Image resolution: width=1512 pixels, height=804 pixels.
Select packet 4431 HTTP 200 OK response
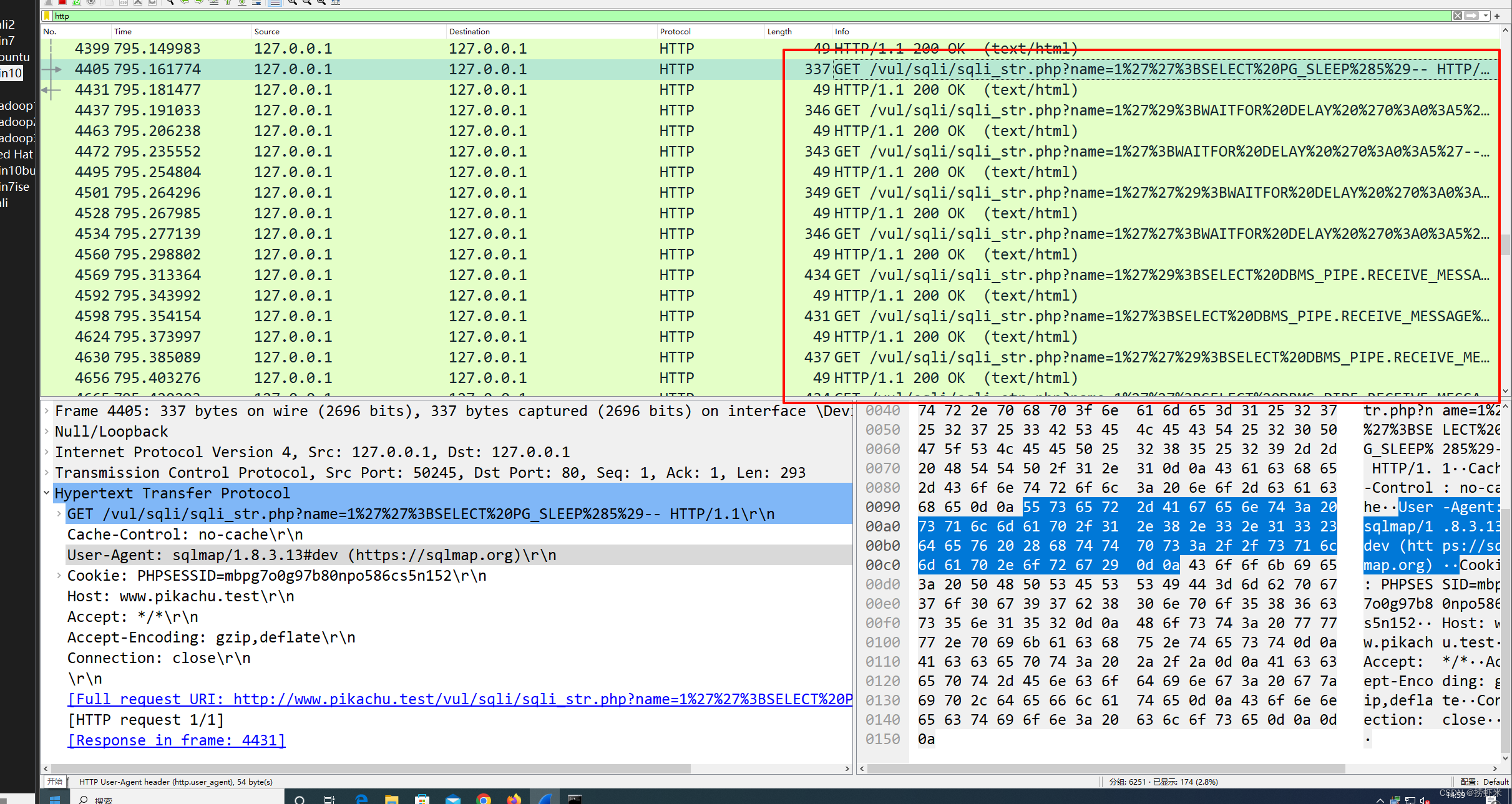(x=770, y=90)
